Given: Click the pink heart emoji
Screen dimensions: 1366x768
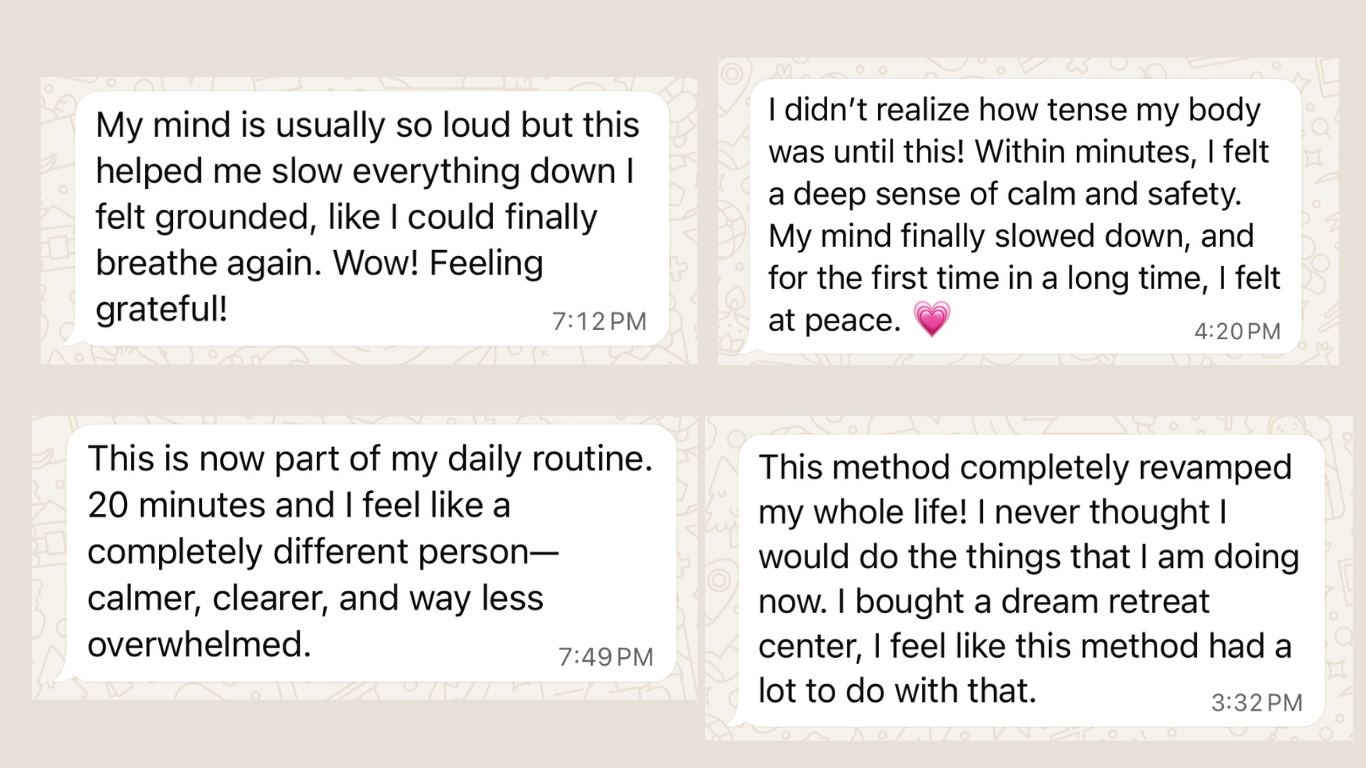Looking at the screenshot, I should 932,320.
